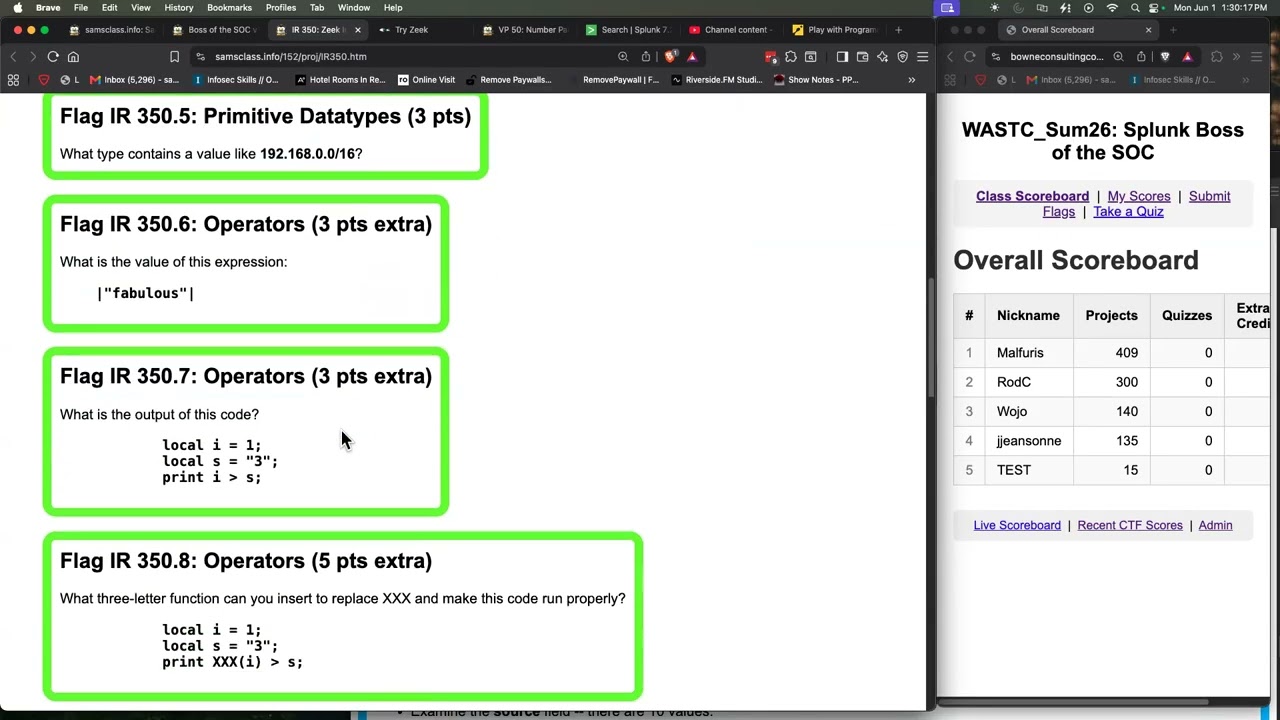Screen dimensions: 1280x720
Task: Expand the Overall Scoreboard bookmarks overflow chevron
Action: [1245, 80]
